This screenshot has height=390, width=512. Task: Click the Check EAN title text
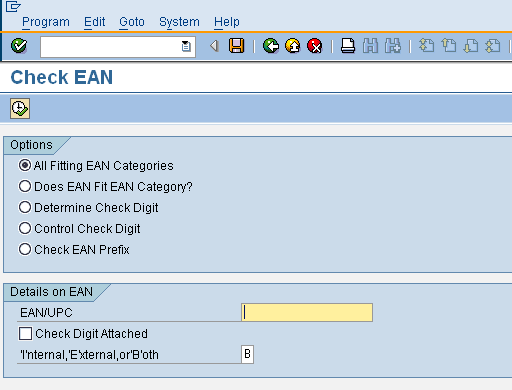[x=62, y=77]
